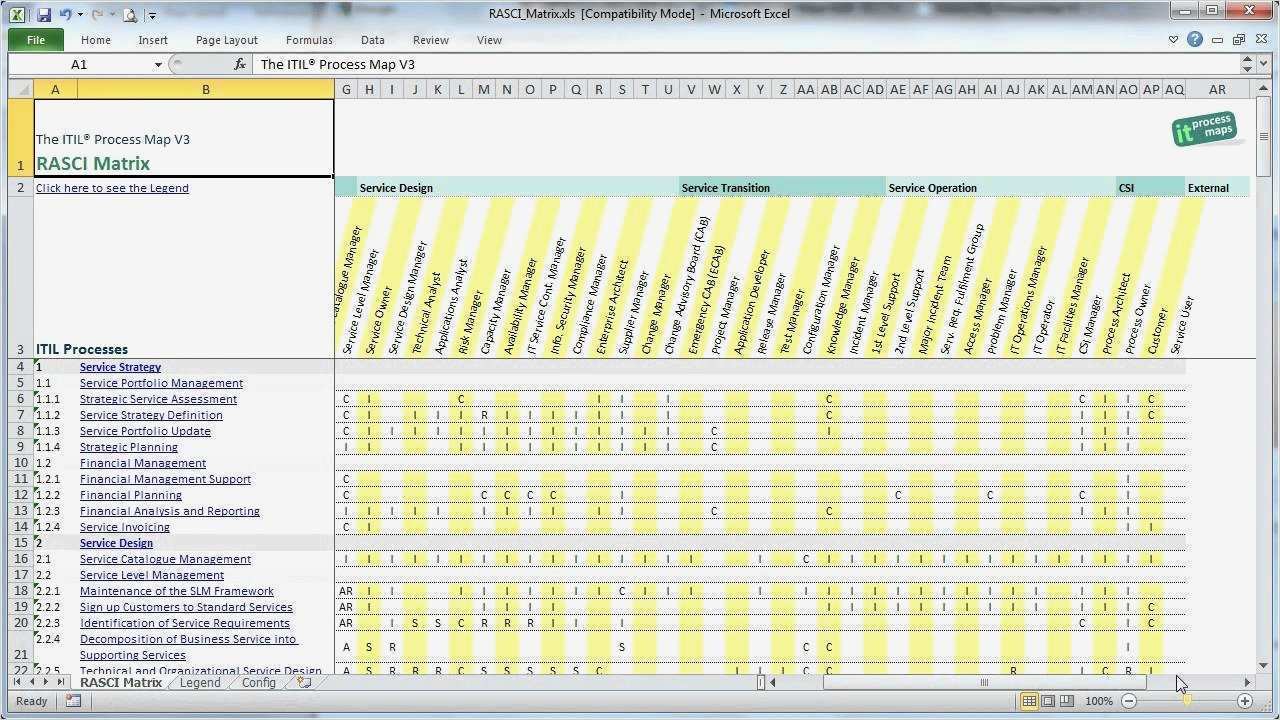Open the Maintenance of the SLM Framework link
Screen dimensions: 1280x720
click(x=177, y=591)
